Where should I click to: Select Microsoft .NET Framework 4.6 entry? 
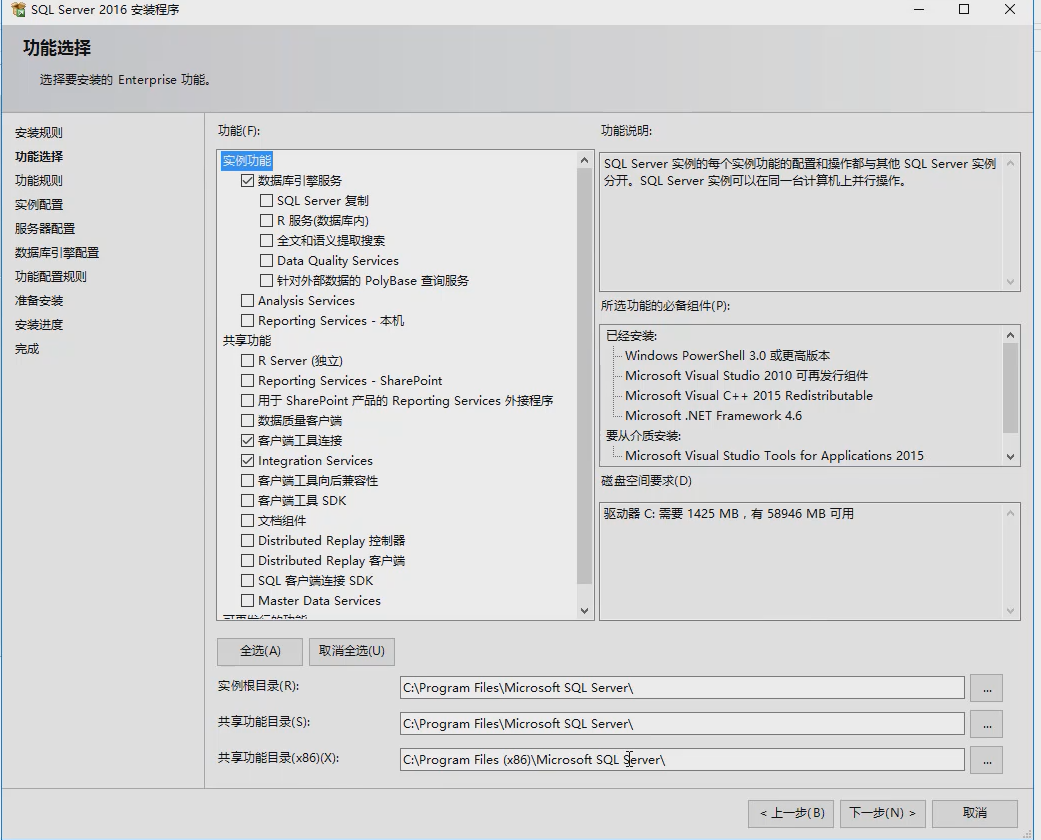coord(713,416)
